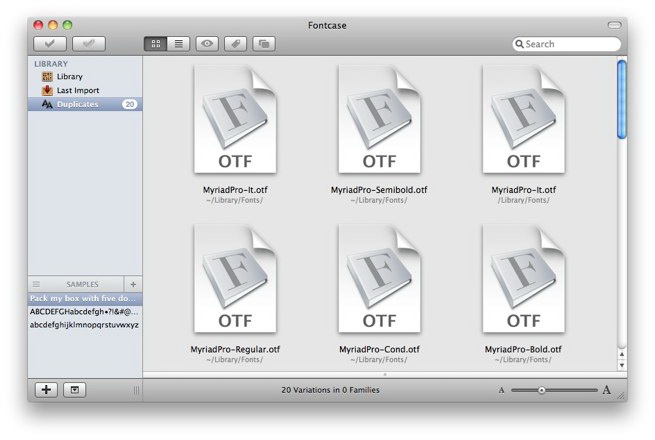
Task: Click the window resize corner grip
Action: [x=622, y=396]
